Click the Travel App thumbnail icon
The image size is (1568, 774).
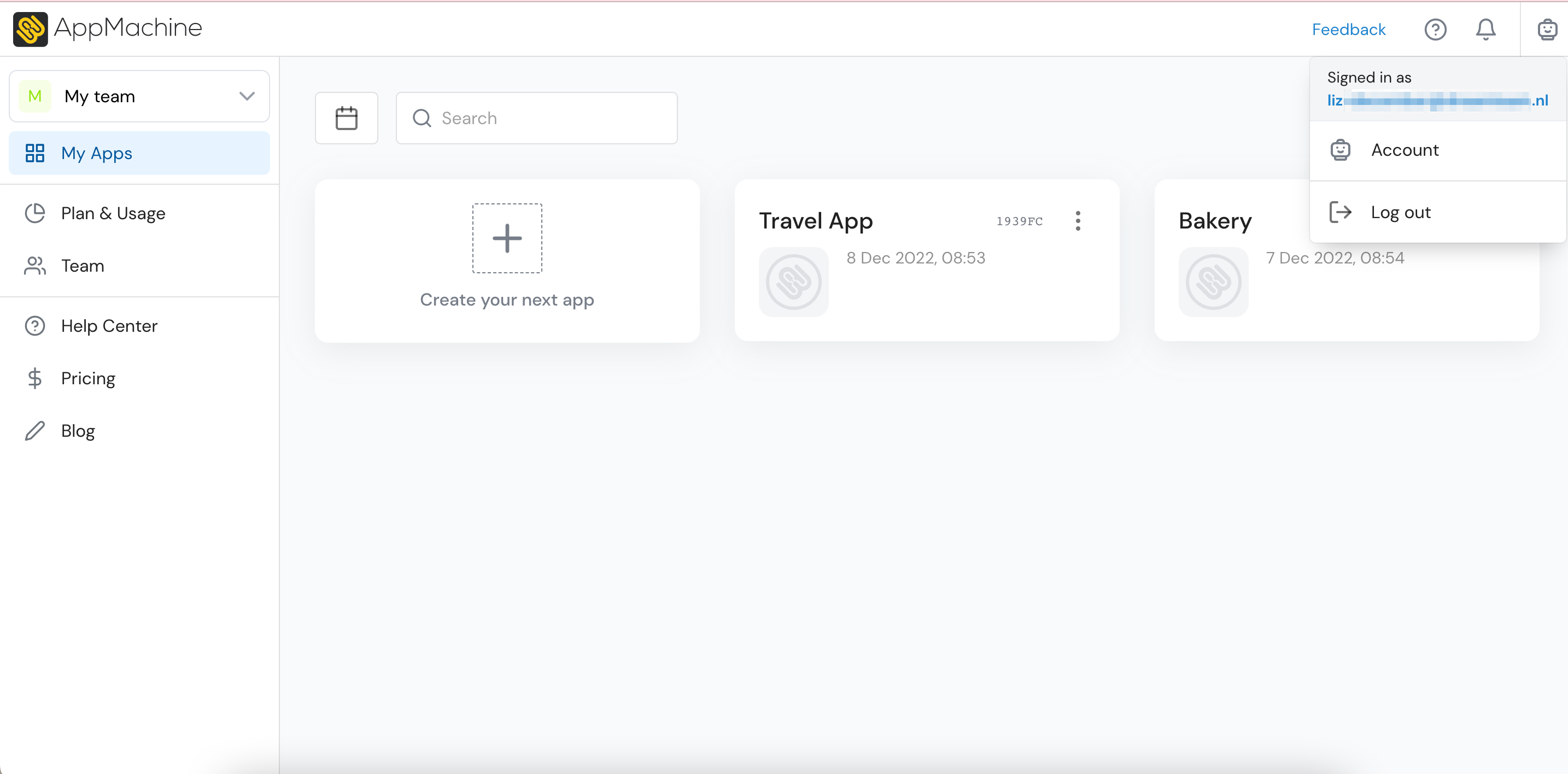point(793,282)
